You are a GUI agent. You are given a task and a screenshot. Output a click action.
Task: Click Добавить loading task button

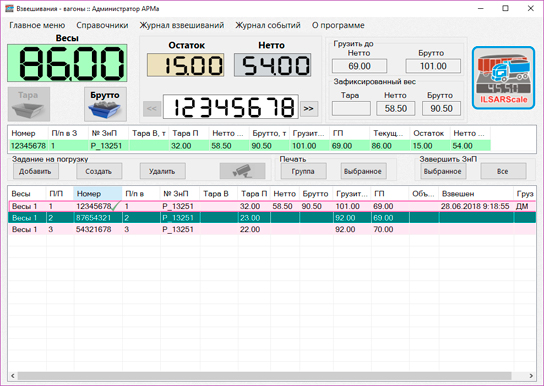point(36,171)
